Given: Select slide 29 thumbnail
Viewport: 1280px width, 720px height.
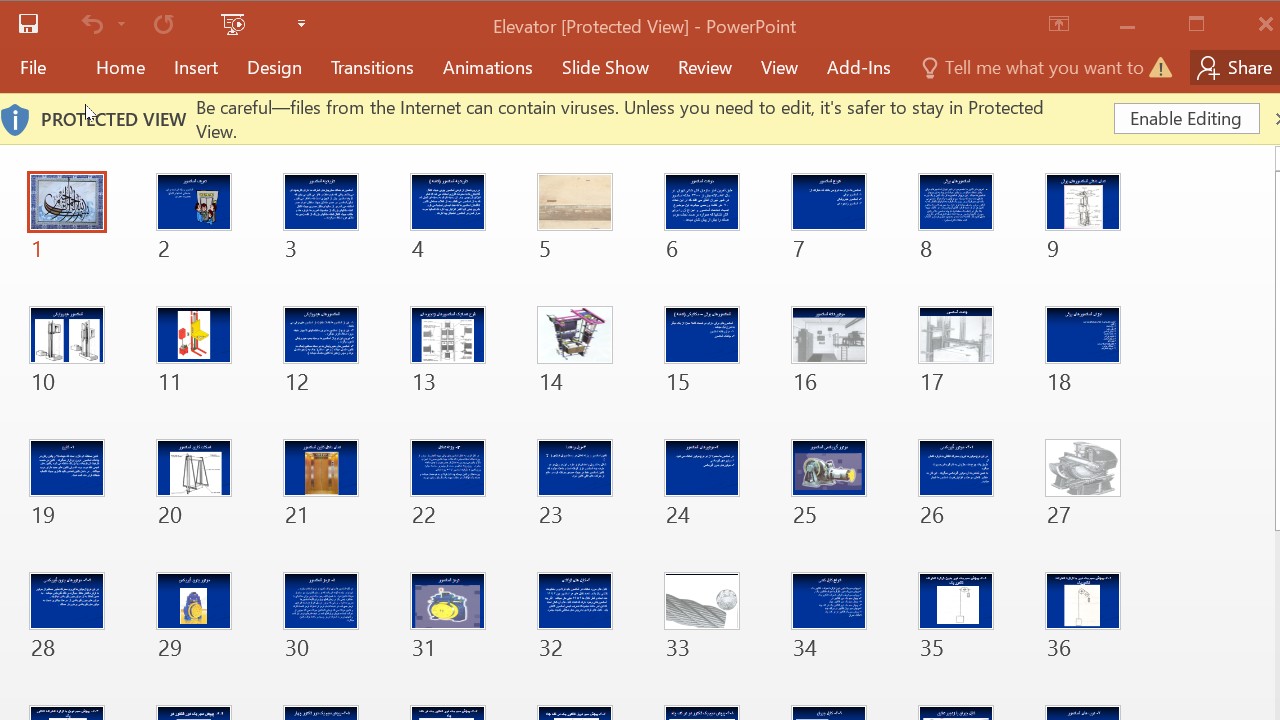Looking at the screenshot, I should pyautogui.click(x=194, y=601).
